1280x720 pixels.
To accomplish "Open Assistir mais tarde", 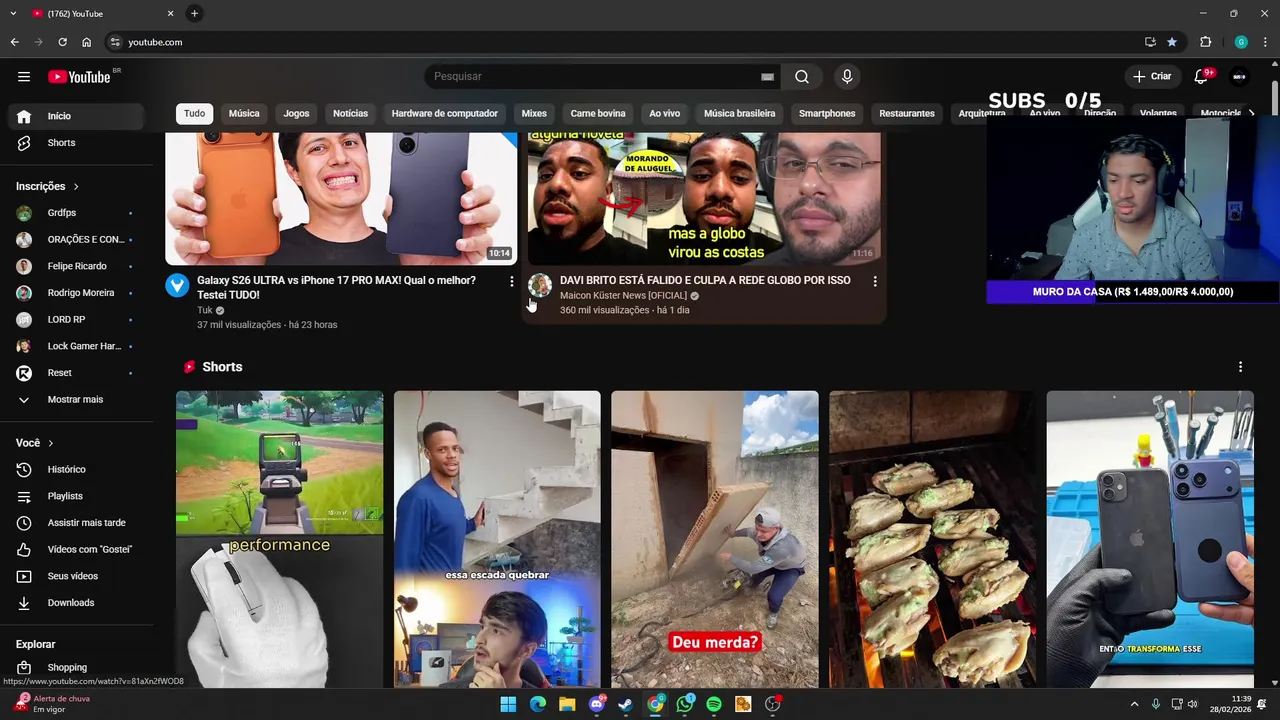I will (75, 523).
